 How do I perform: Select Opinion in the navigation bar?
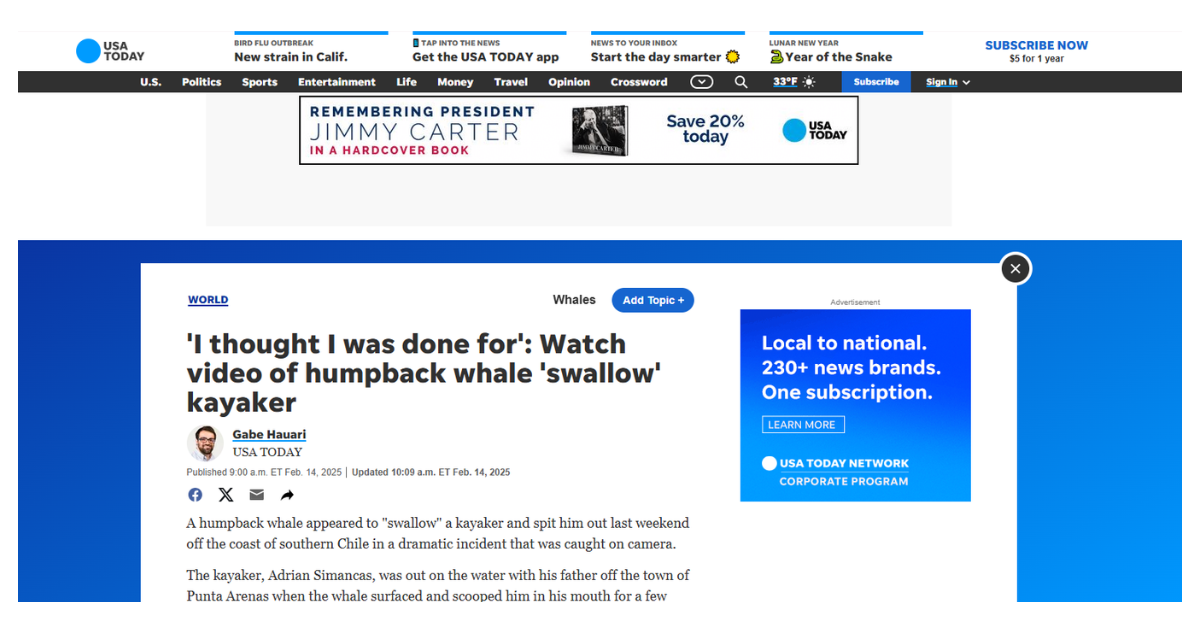(569, 82)
